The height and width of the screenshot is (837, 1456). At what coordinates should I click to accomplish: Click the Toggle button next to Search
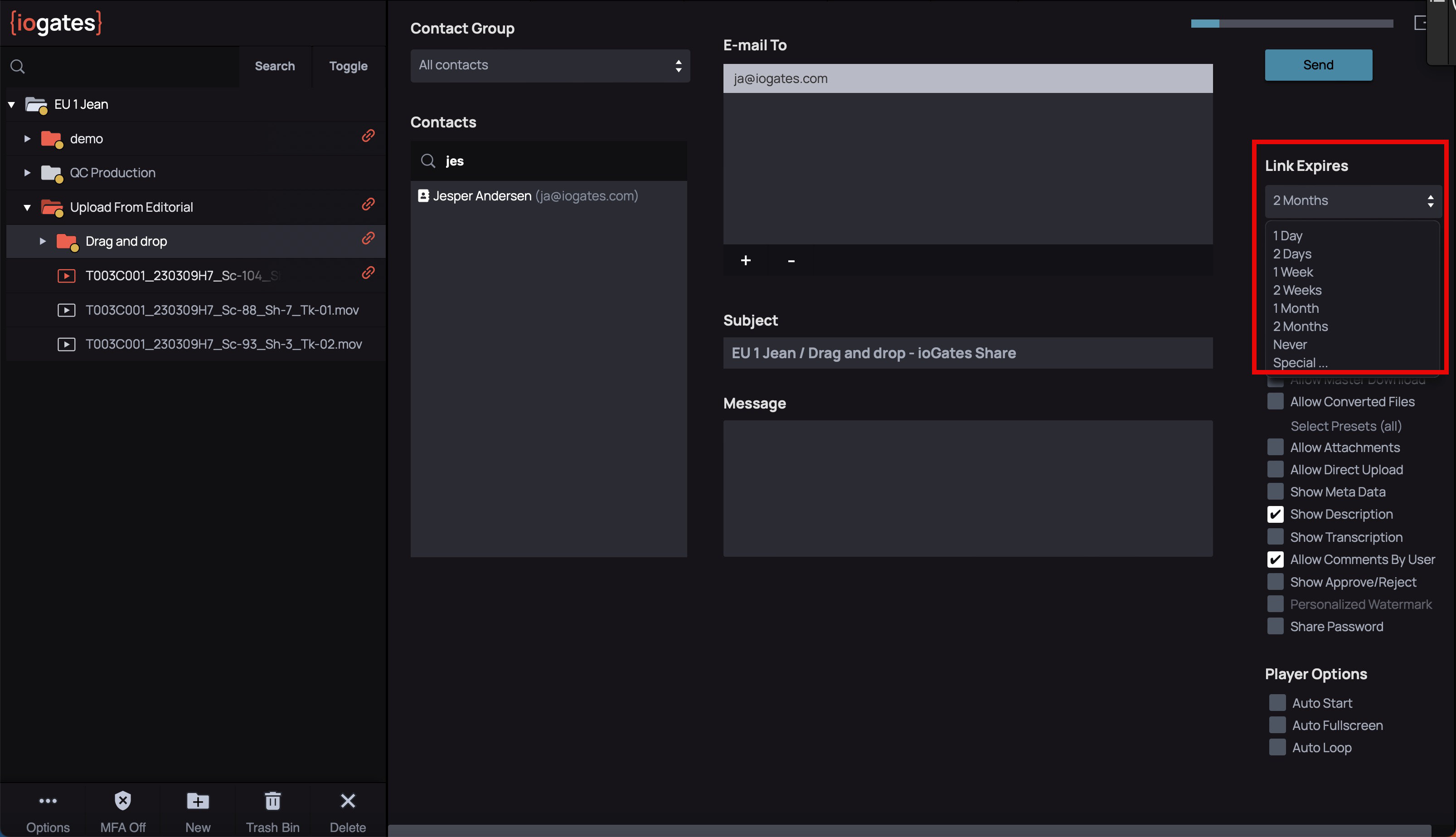pos(348,66)
